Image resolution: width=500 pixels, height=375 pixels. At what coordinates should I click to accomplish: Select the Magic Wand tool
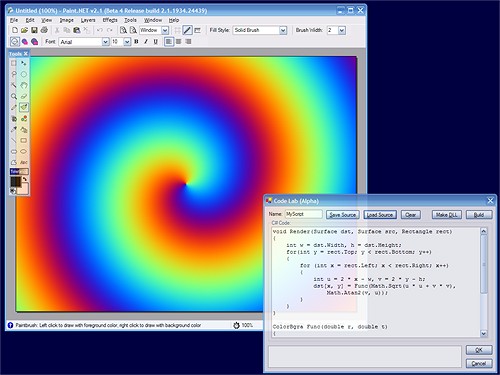(x=14, y=85)
